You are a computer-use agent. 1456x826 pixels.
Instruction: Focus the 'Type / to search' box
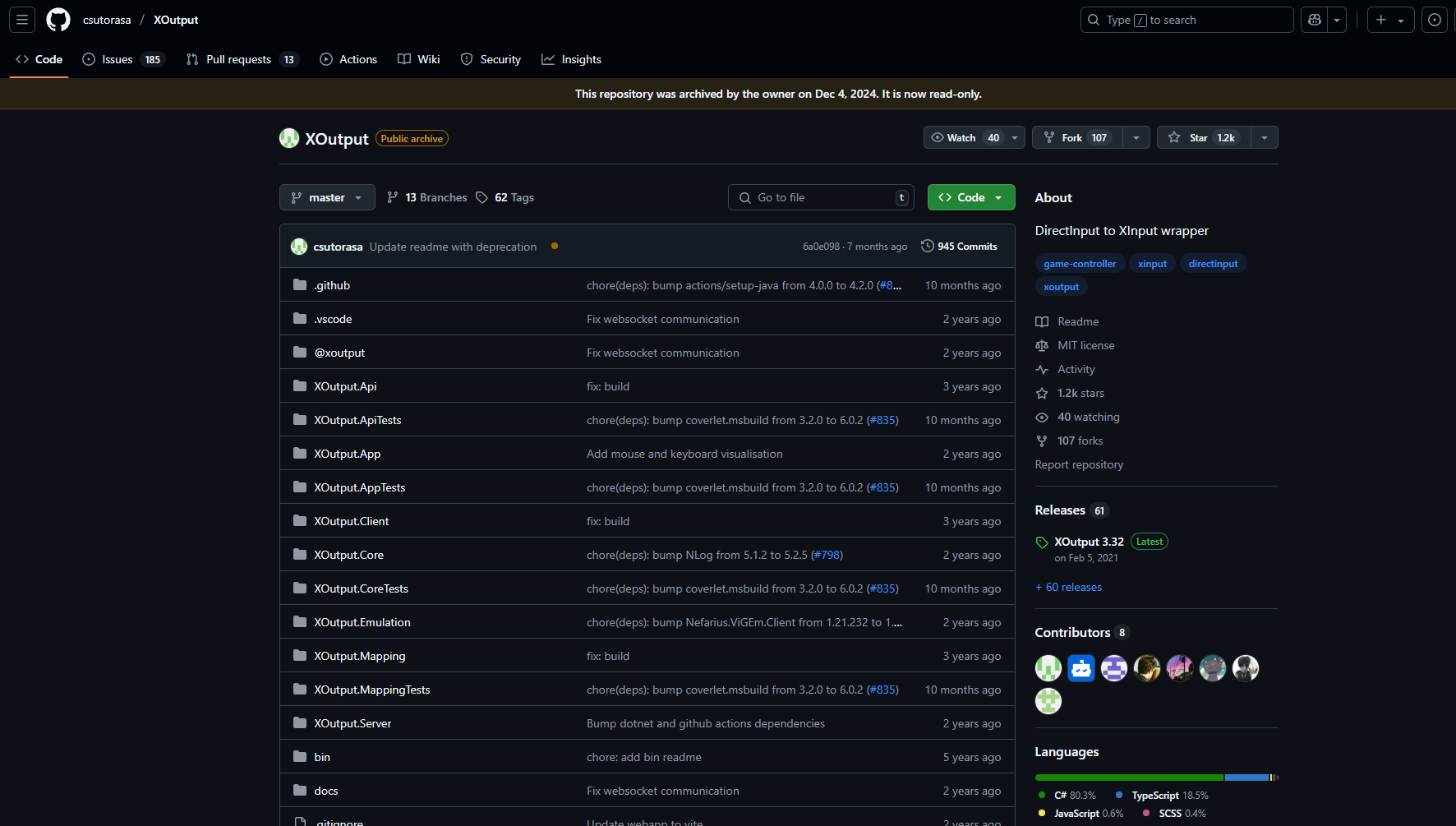[1186, 20]
